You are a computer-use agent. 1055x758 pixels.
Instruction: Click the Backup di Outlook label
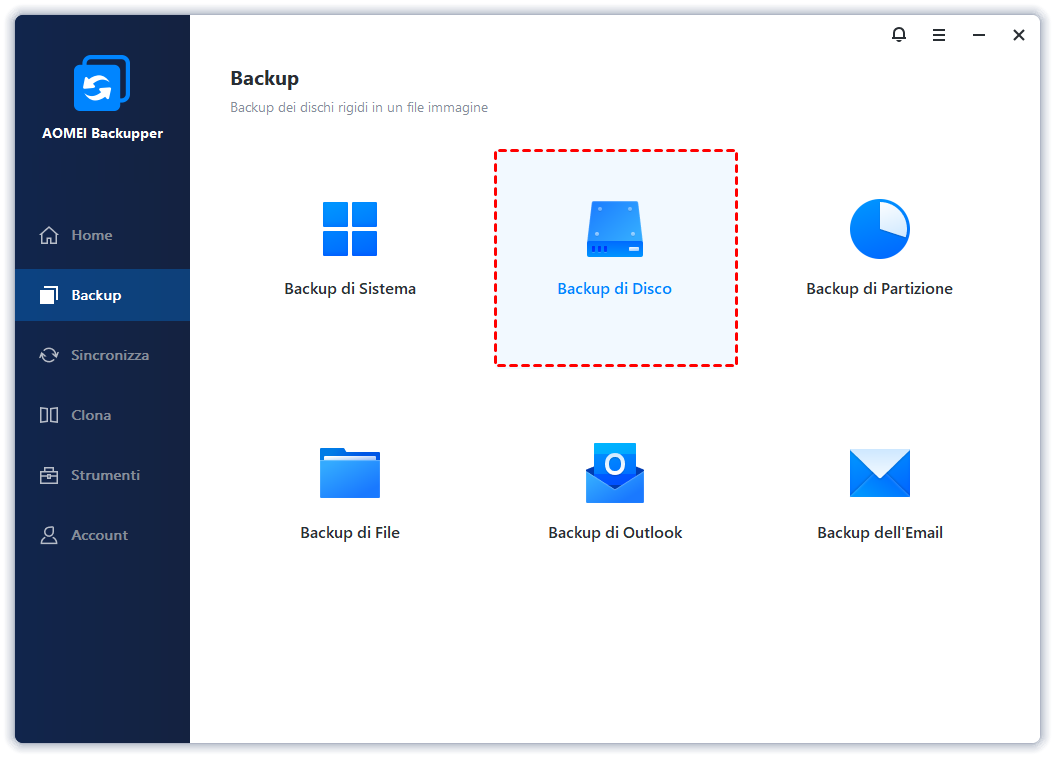coord(615,533)
